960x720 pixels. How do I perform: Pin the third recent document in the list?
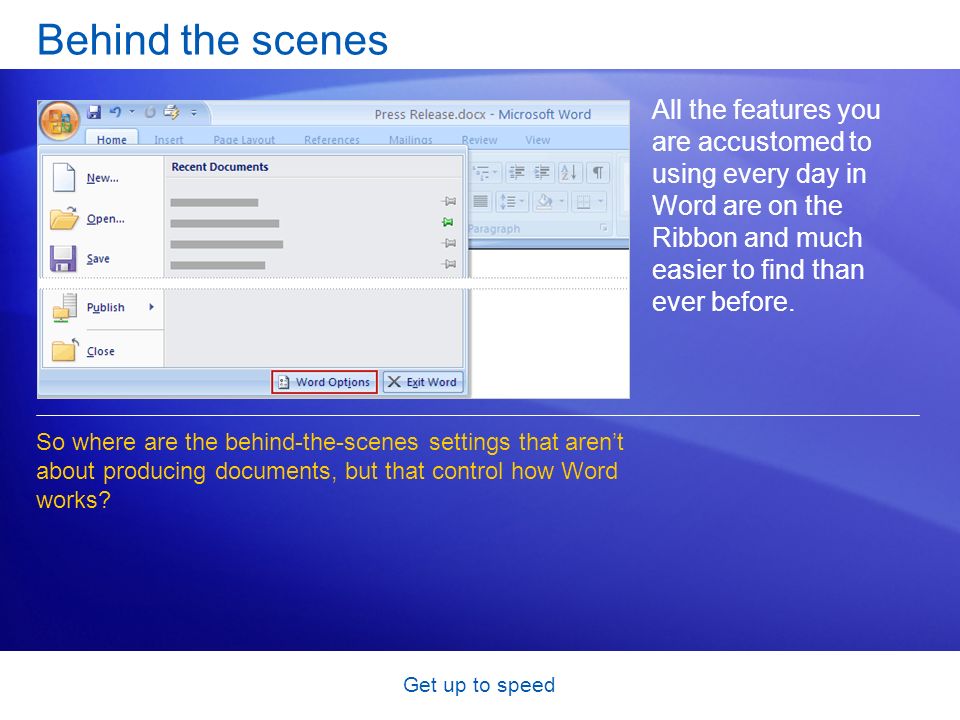(x=449, y=243)
